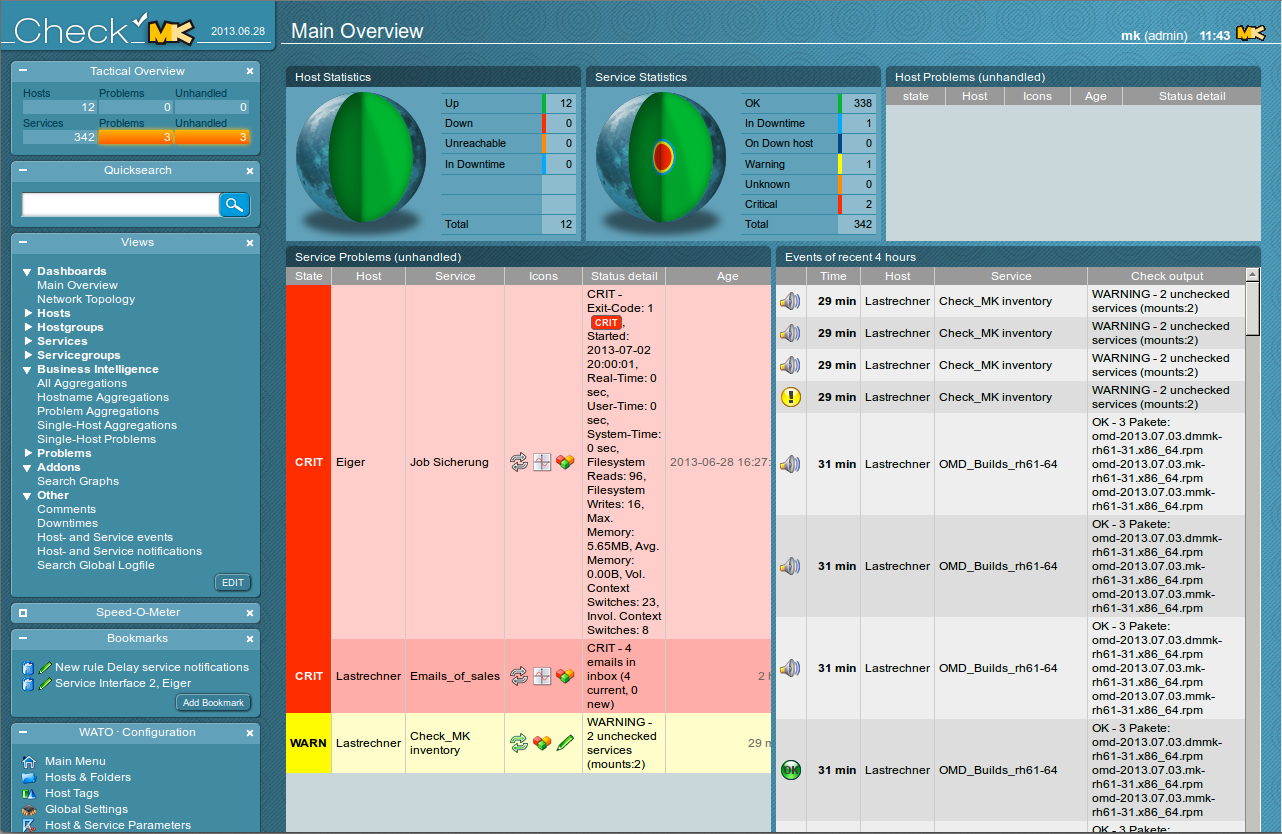
Task: Open parameters cube icon for Job Sicherung
Action: coord(566,462)
